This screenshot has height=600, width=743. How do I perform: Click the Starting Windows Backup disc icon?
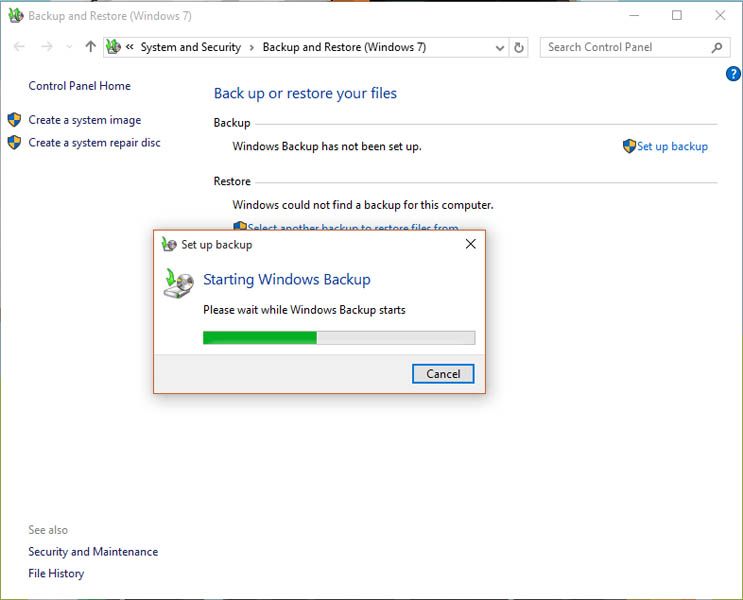tap(177, 284)
